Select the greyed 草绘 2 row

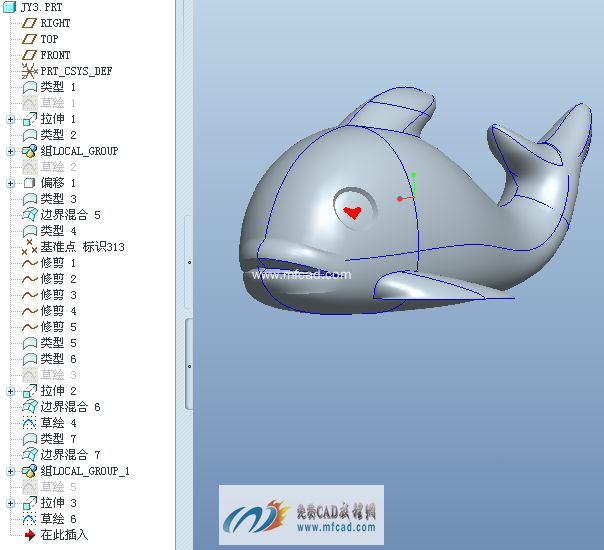coord(49,167)
